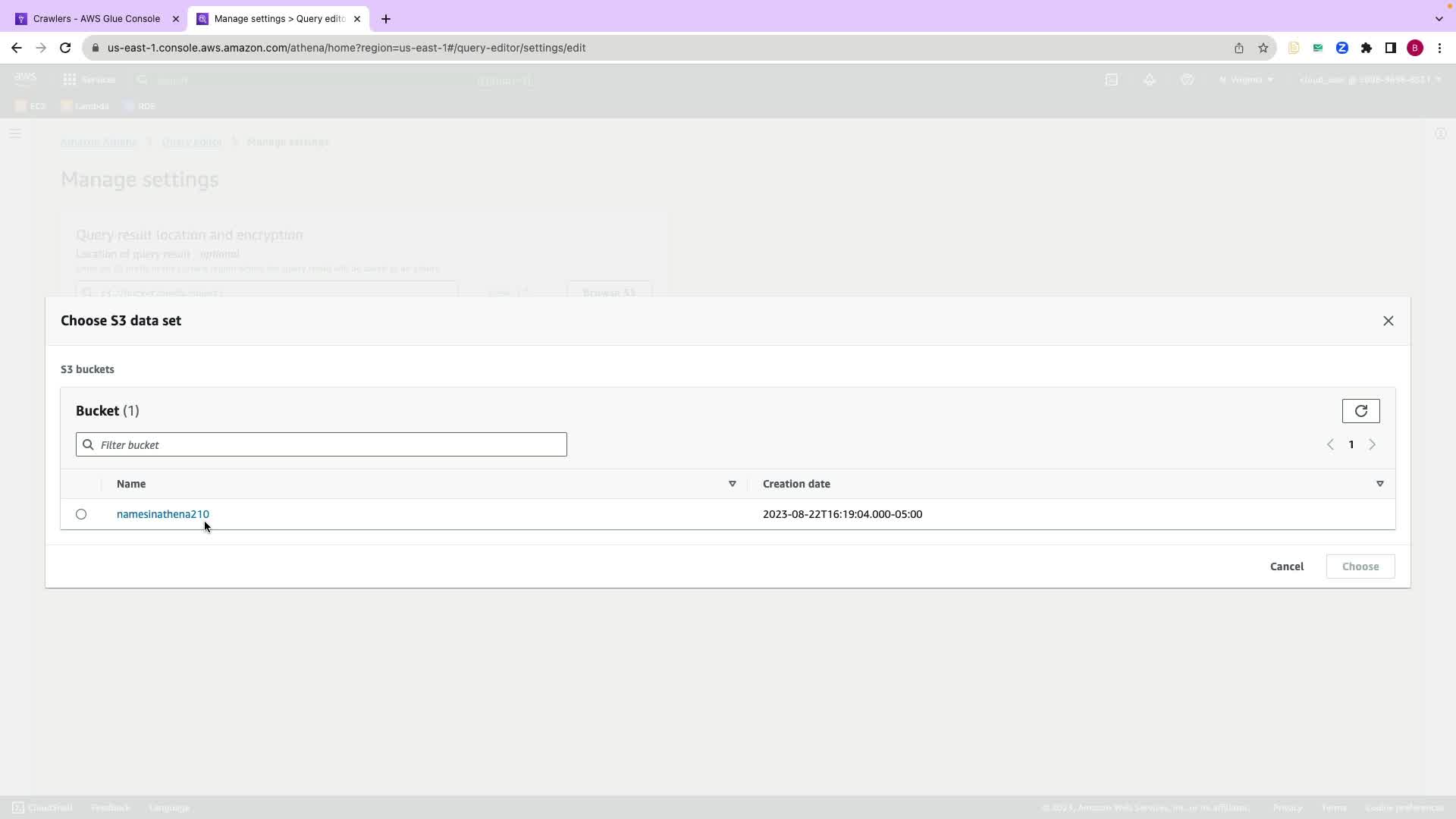
Task: Open Chrome three-dot menu
Action: (1439, 48)
